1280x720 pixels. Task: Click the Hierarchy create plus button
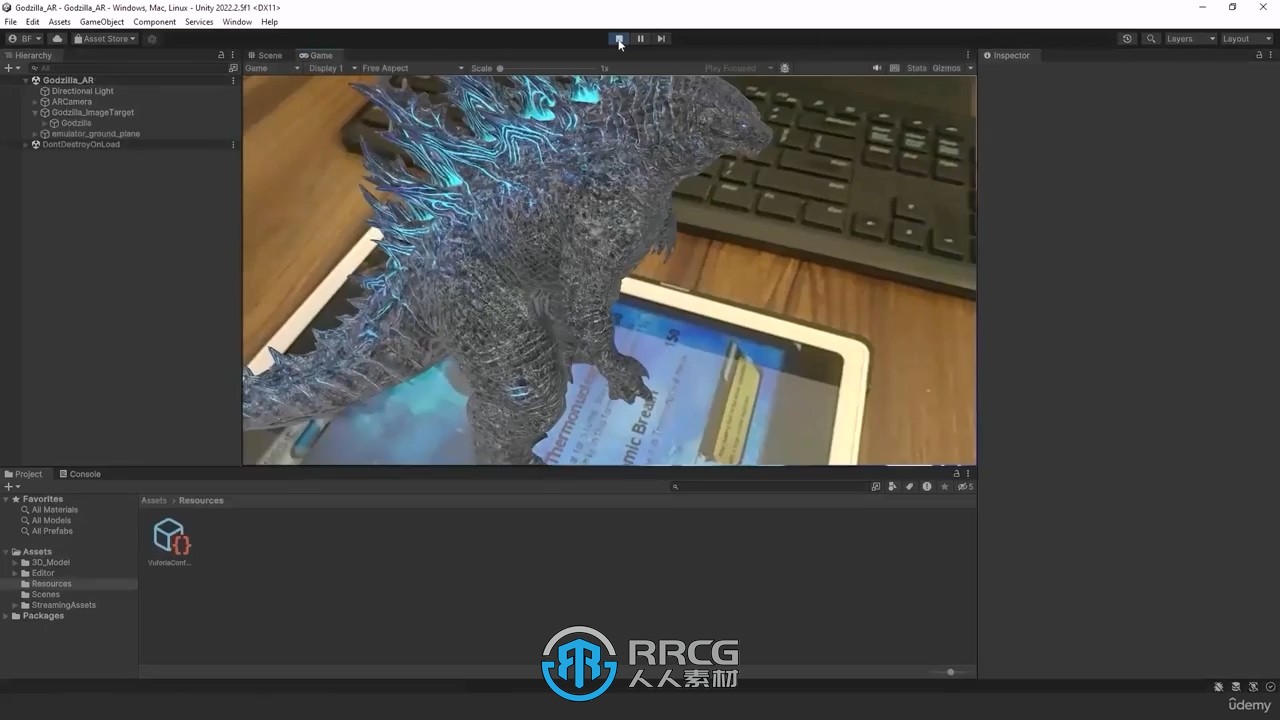[x=11, y=68]
